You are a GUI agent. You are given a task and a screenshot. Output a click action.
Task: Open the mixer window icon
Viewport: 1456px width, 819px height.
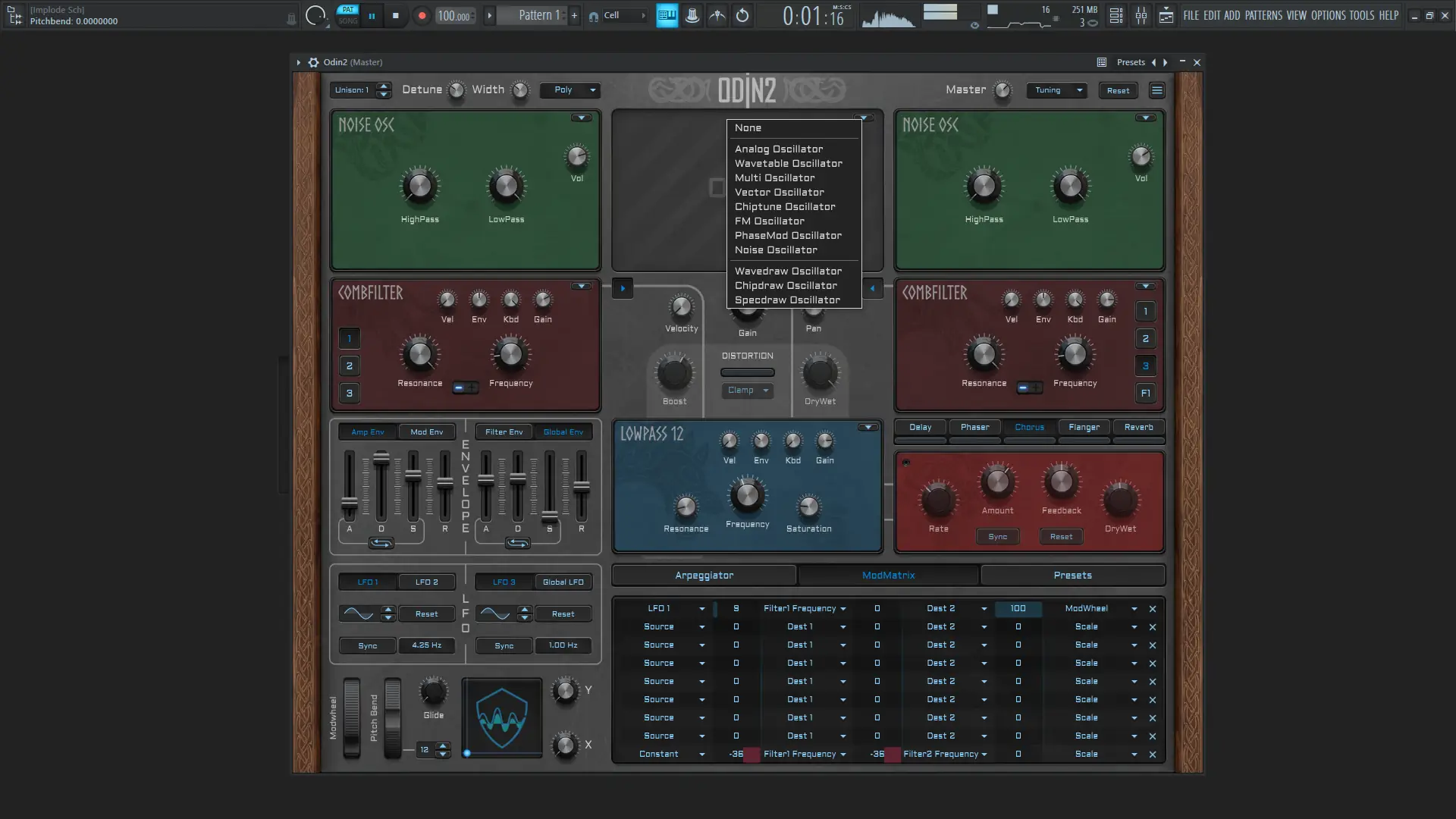point(1141,15)
